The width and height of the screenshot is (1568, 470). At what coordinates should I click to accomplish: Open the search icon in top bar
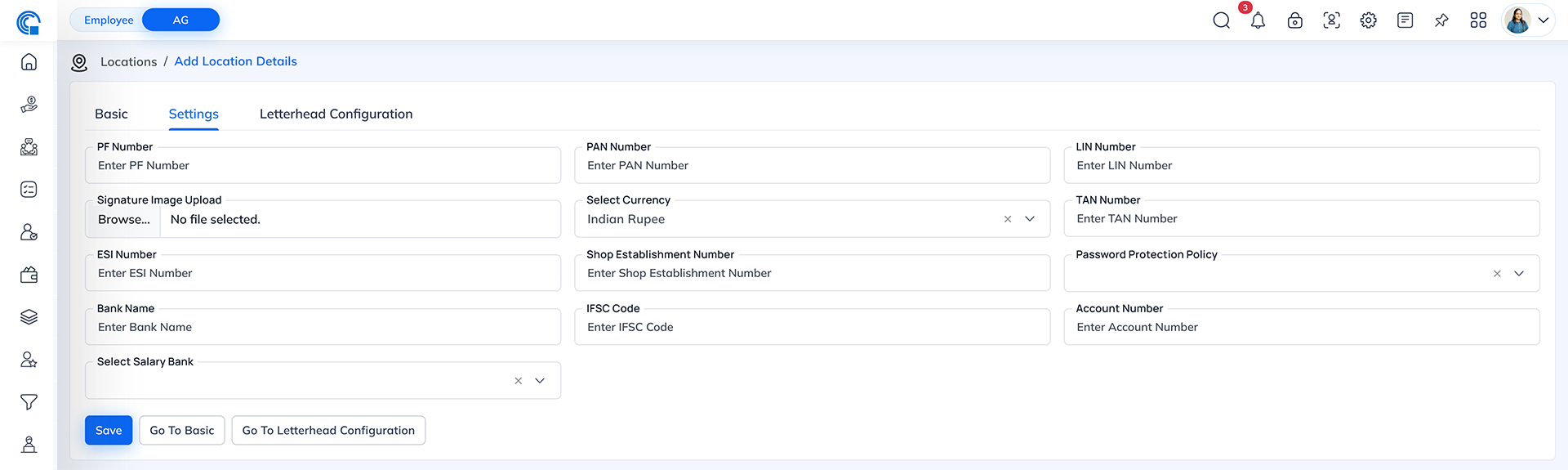coord(1221,20)
